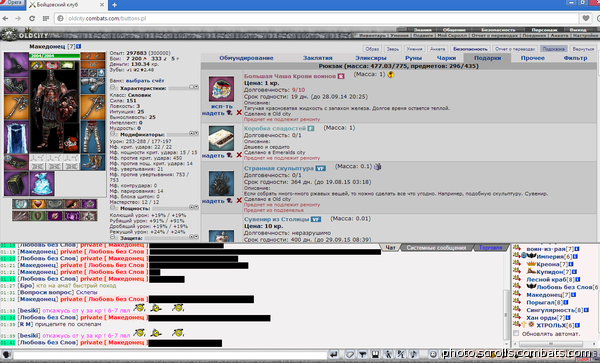Click the Вернуться button
This screenshot has width=600, height=363.
(583, 49)
